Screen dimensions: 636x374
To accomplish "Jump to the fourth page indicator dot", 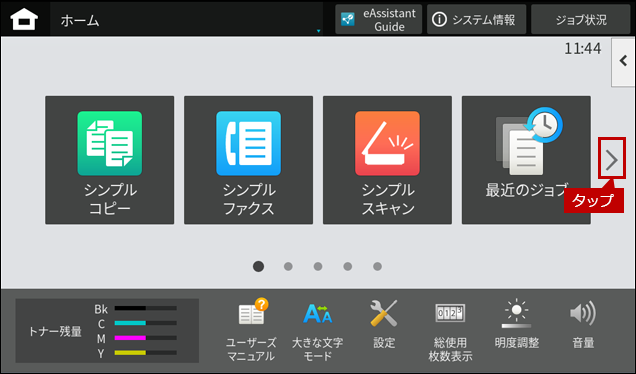I will pyautogui.click(x=348, y=267).
